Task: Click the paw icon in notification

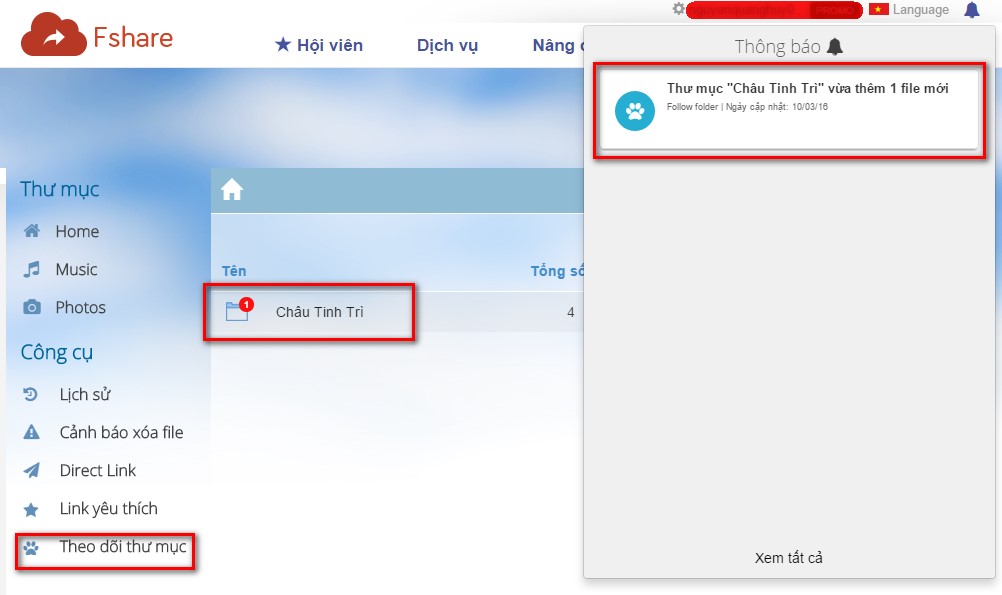Action: (635, 110)
